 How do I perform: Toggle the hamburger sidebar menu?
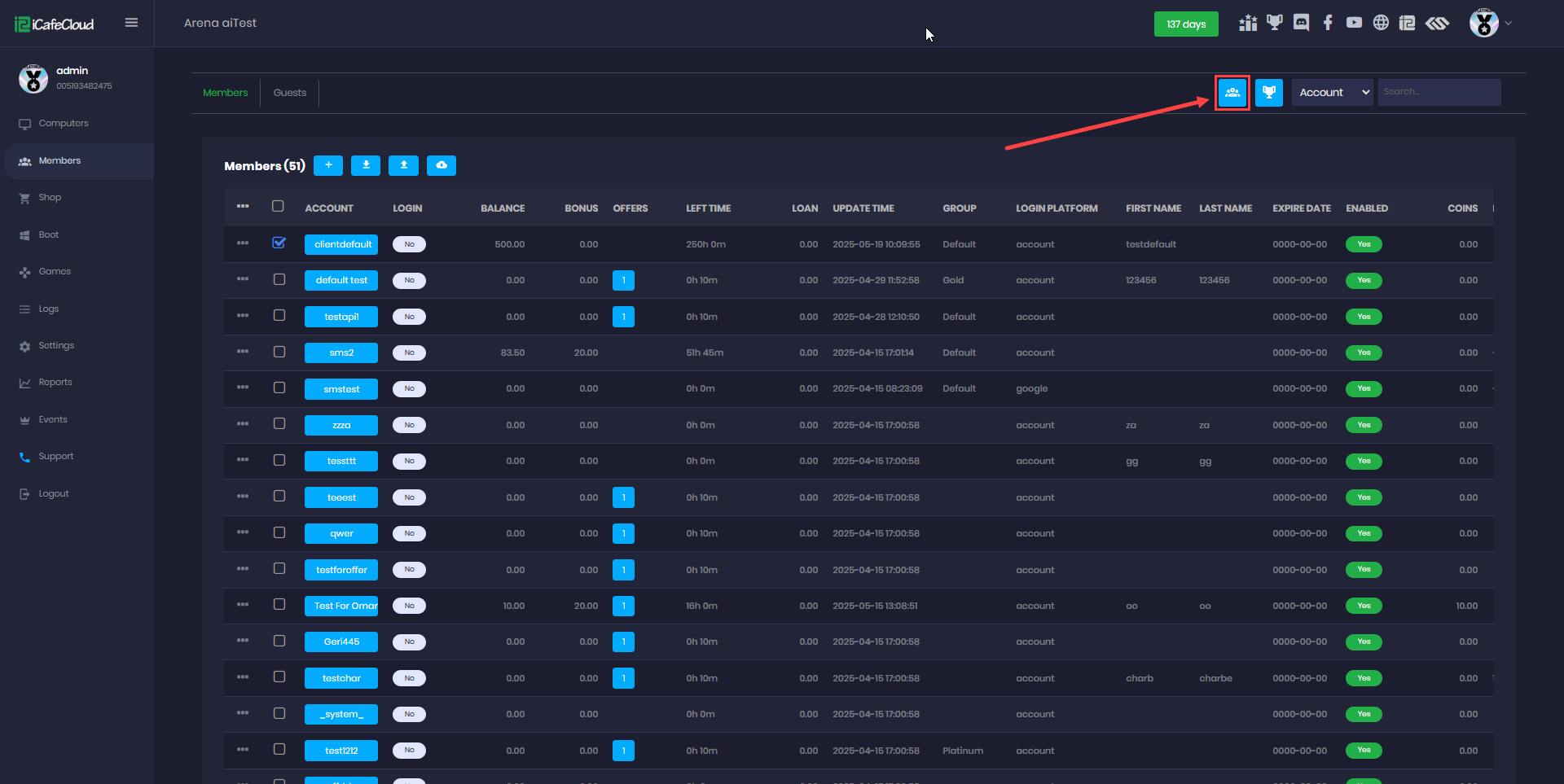point(131,23)
